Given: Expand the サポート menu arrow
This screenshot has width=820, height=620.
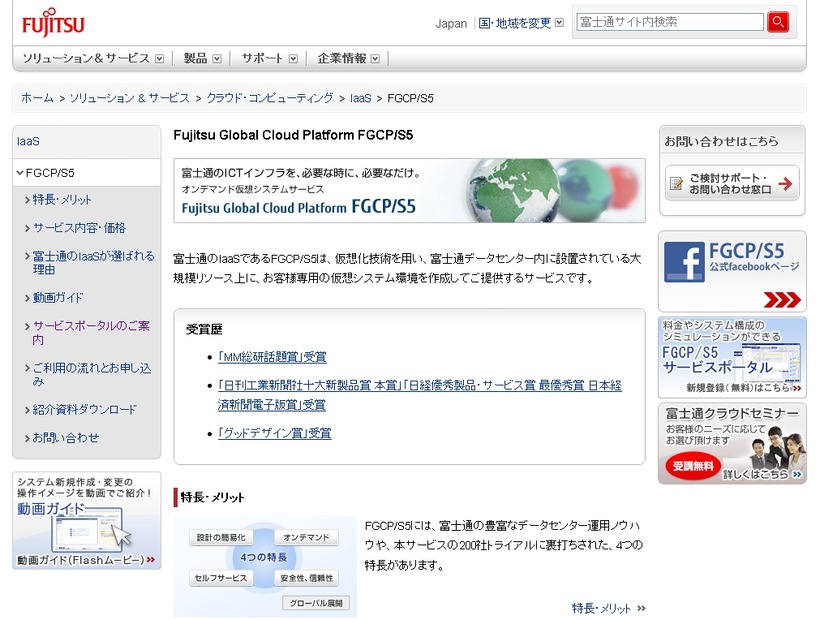Looking at the screenshot, I should 293,59.
